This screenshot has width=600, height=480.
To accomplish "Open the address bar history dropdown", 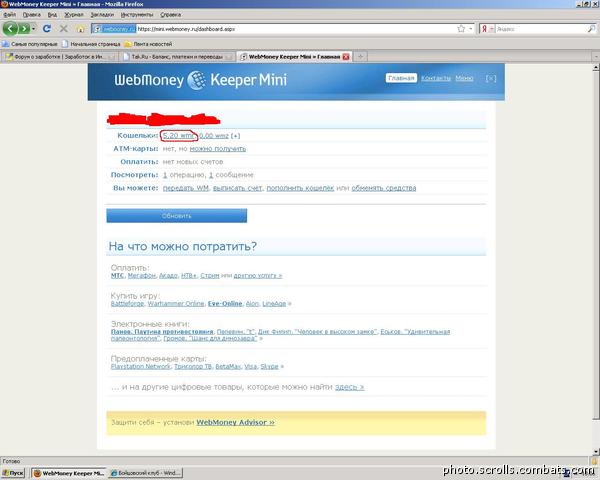I will (470, 29).
